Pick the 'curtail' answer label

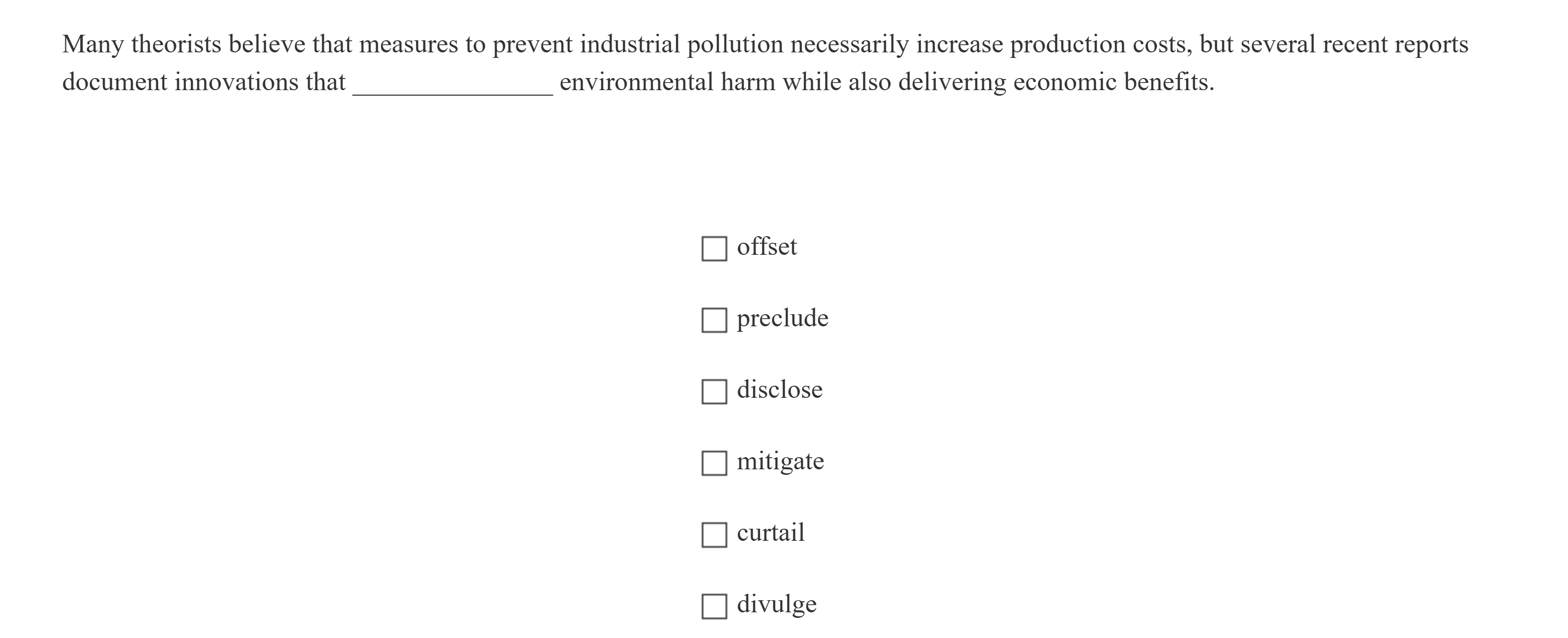(x=770, y=533)
